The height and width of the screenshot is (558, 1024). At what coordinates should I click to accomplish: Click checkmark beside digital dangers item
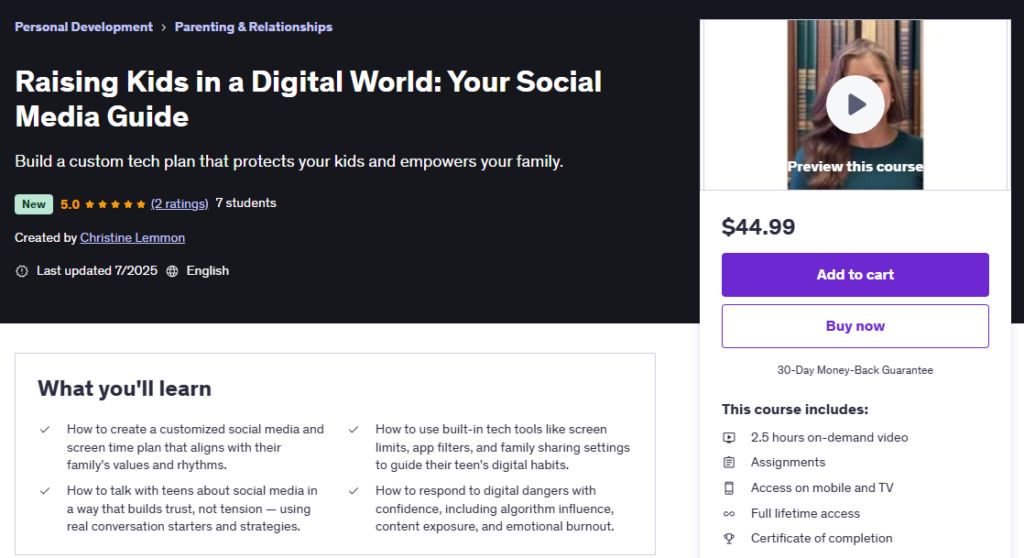tap(353, 491)
